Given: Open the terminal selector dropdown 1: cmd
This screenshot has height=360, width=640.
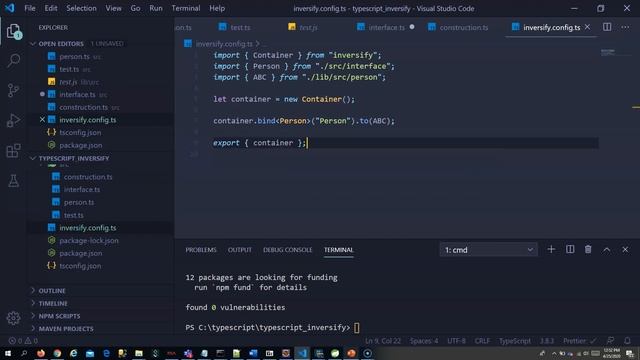Looking at the screenshot, I should (x=489, y=250).
